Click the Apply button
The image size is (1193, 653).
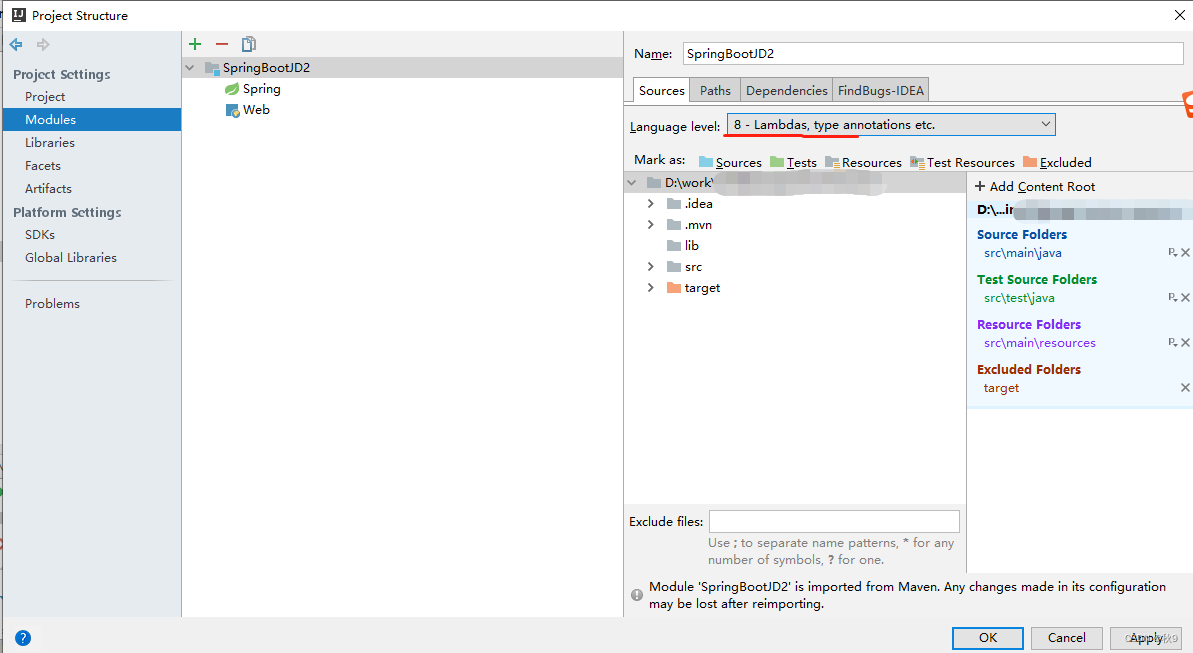click(1146, 638)
